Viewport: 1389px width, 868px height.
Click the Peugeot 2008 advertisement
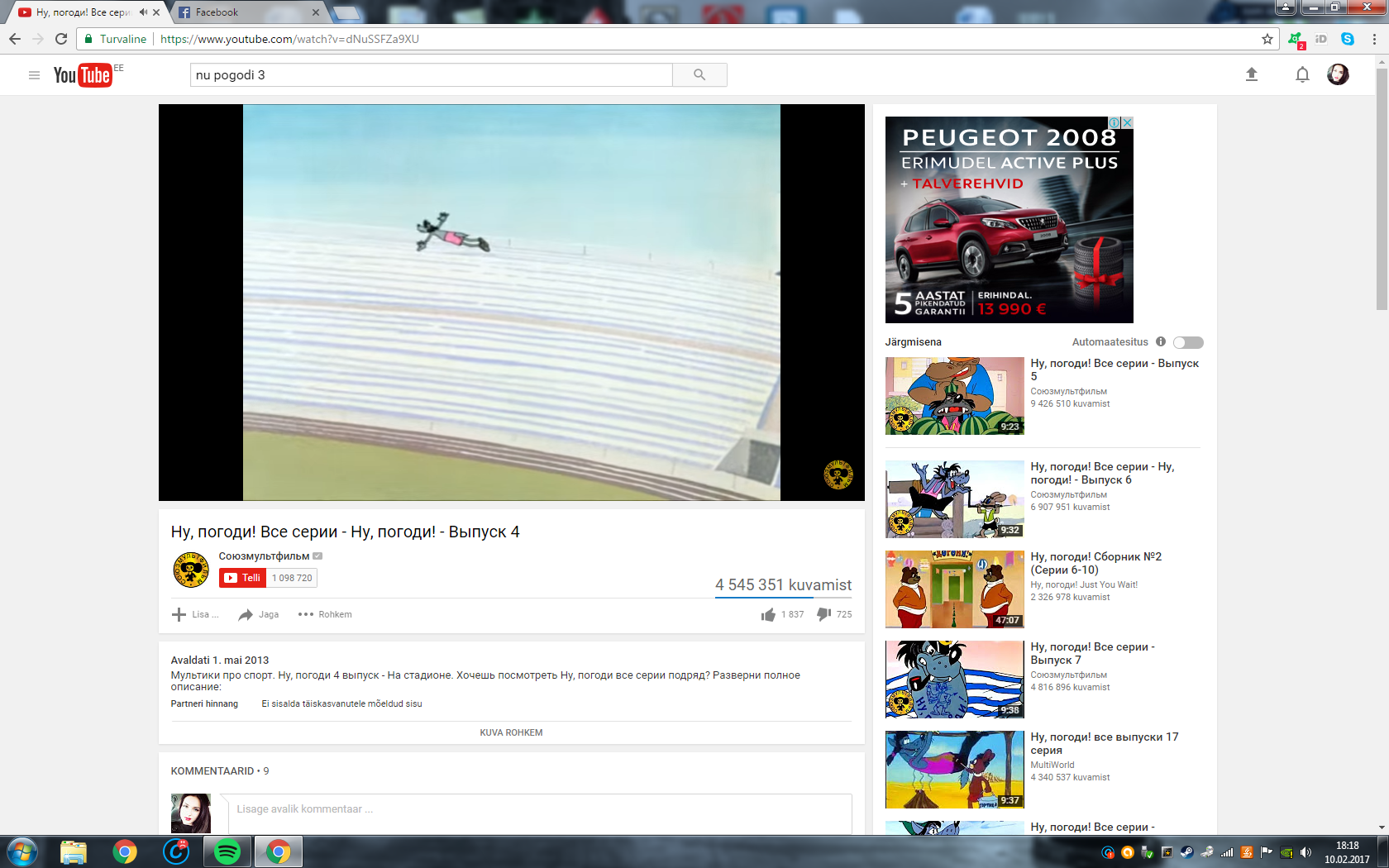pyautogui.click(x=1009, y=220)
